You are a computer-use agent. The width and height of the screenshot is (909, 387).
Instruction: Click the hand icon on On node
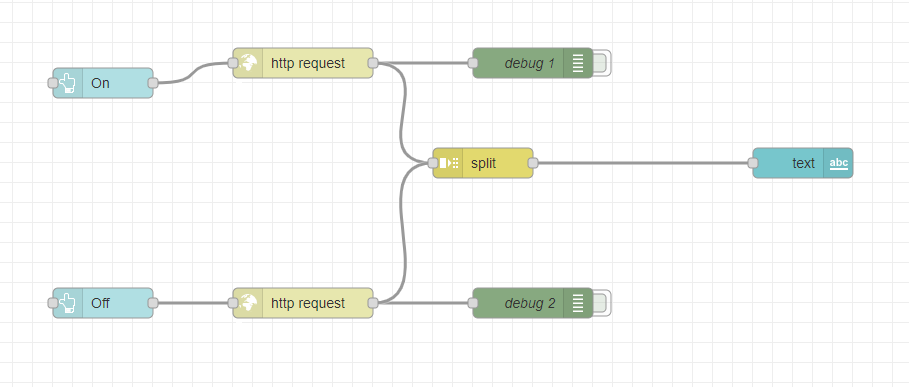[68, 83]
